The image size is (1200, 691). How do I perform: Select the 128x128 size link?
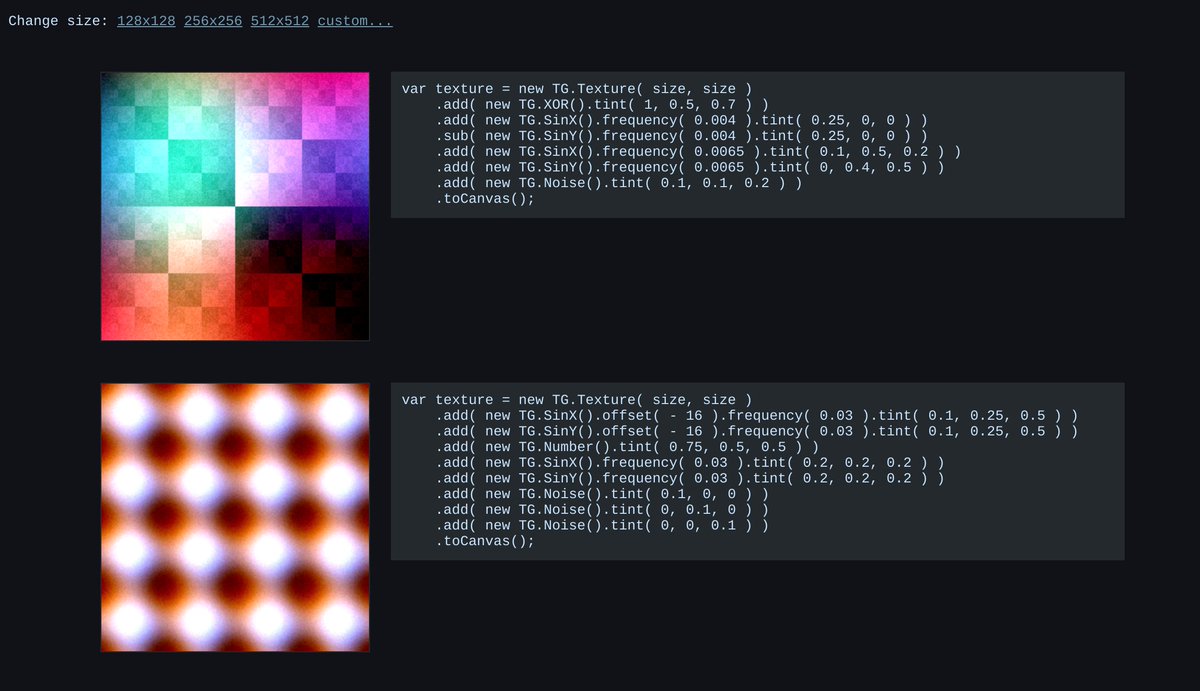(146, 21)
